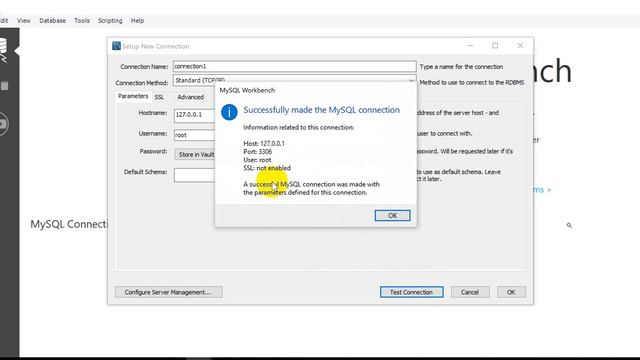This screenshot has height=360, width=640.
Task: Click the 'SSL: not enabled' text
Action: (267, 168)
